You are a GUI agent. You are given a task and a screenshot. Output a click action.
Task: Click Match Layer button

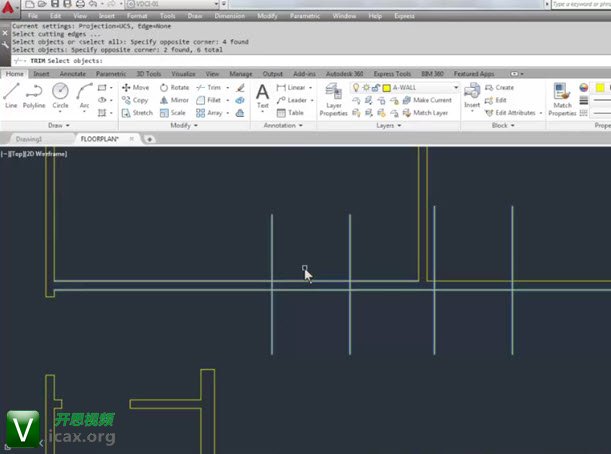pos(425,113)
